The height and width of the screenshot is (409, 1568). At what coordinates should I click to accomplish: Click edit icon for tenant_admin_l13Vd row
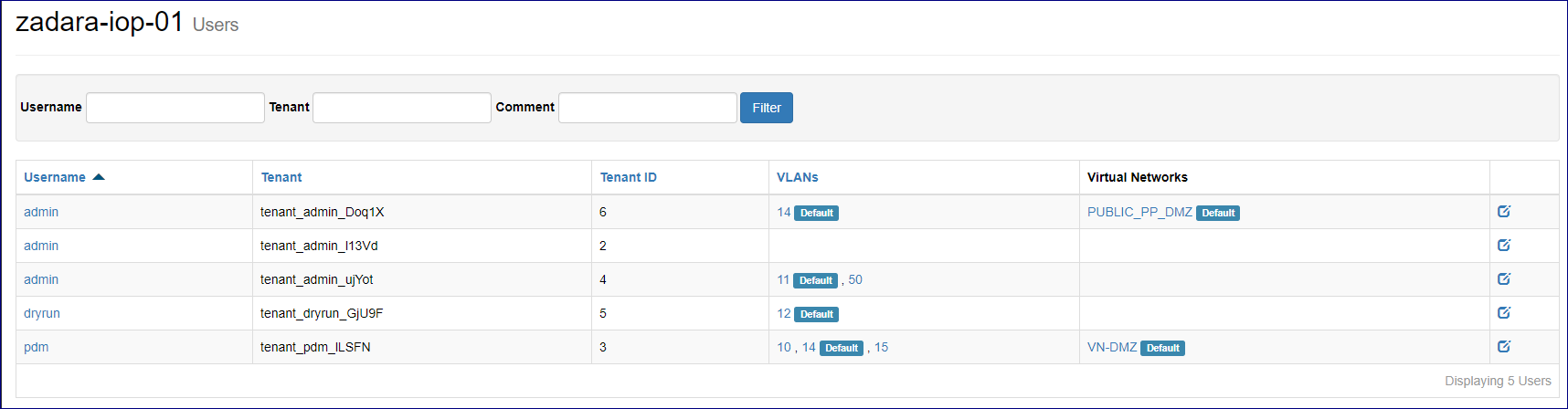1504,246
